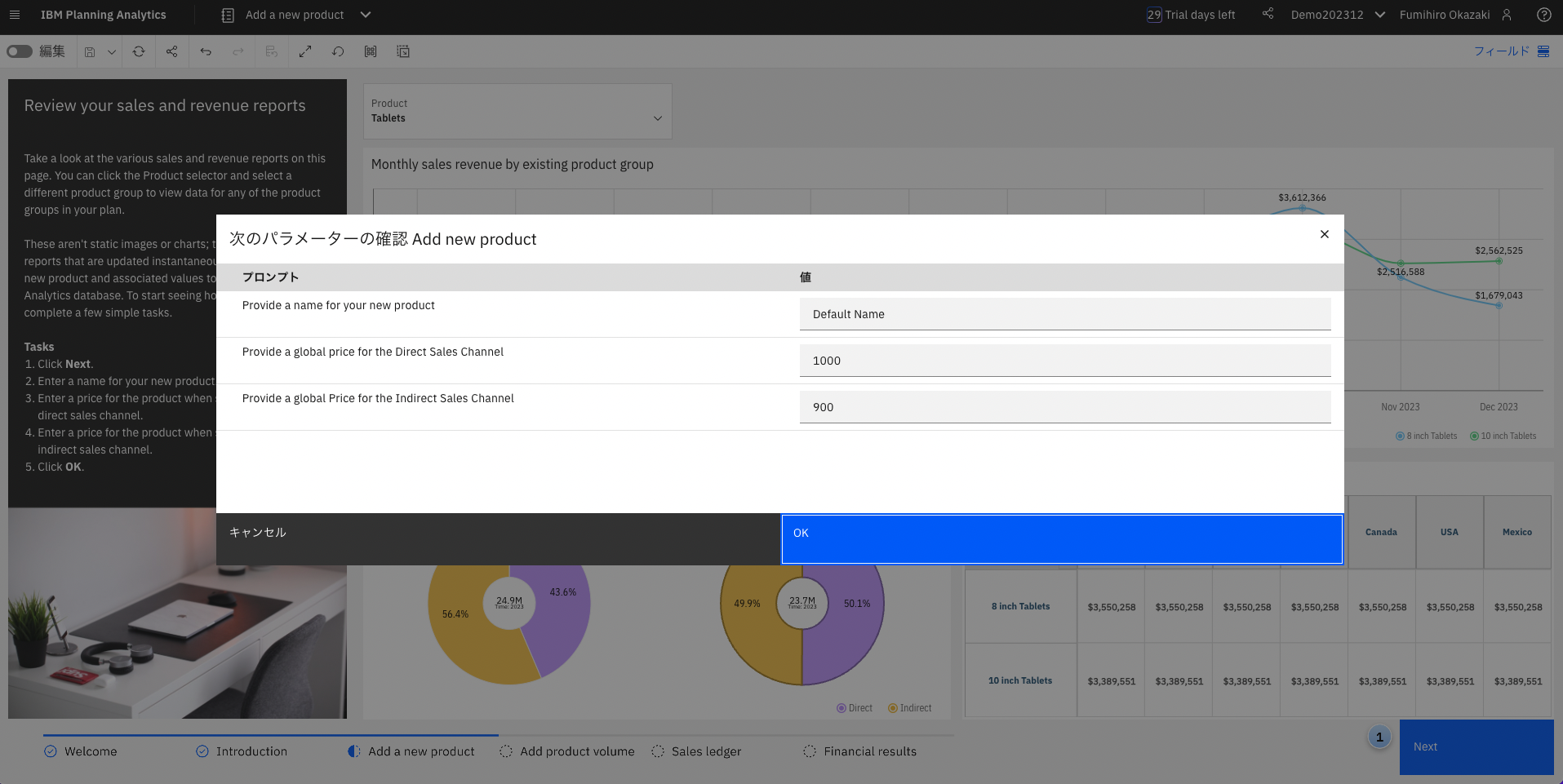The width and height of the screenshot is (1563, 784).
Task: Click the 49.9% yellow pie segment
Action: coord(747,604)
